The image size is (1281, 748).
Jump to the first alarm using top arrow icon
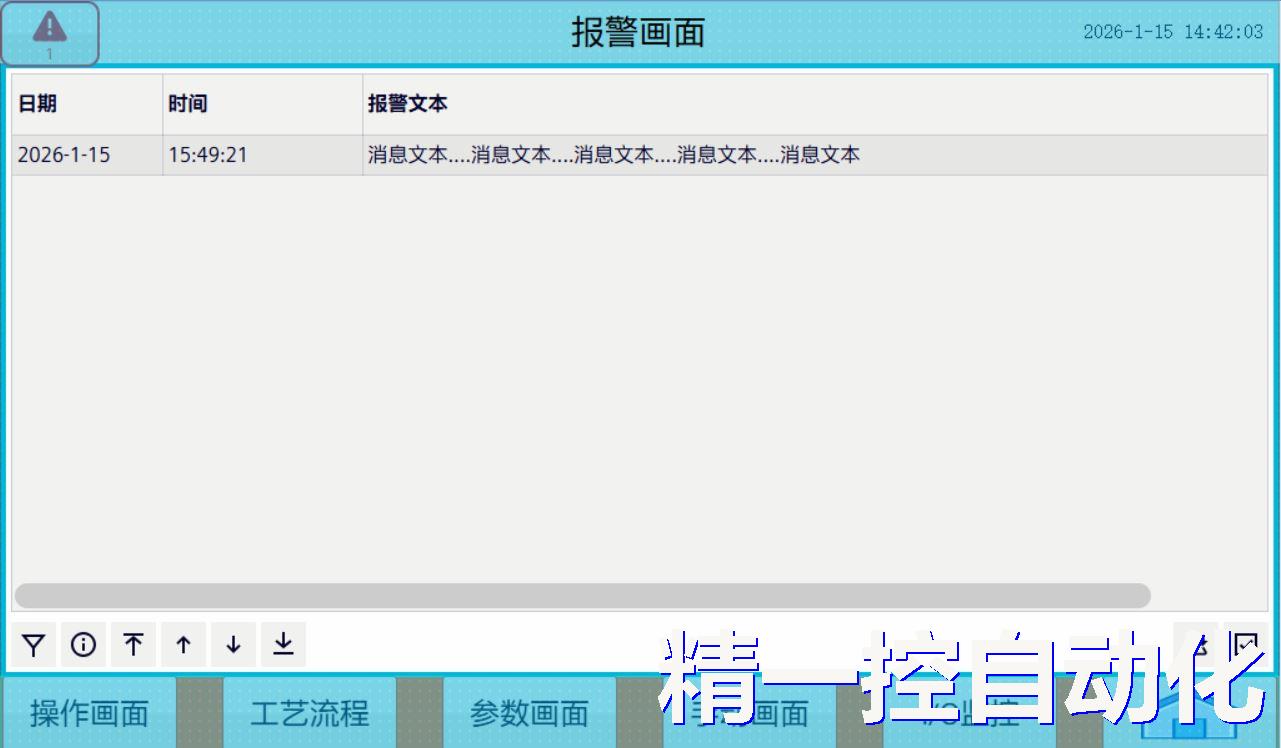pos(133,644)
